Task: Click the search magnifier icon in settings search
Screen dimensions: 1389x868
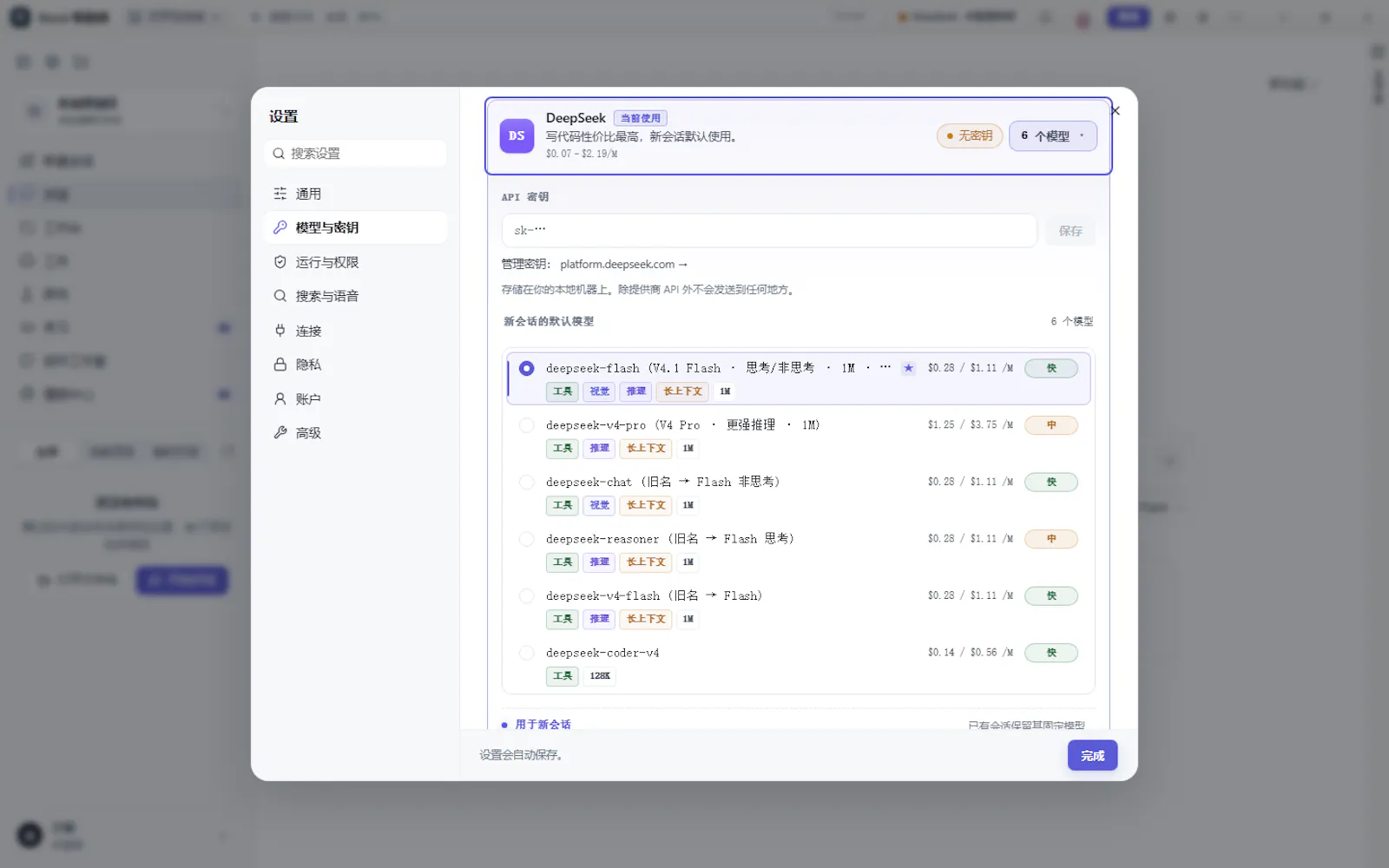Action: (x=279, y=154)
